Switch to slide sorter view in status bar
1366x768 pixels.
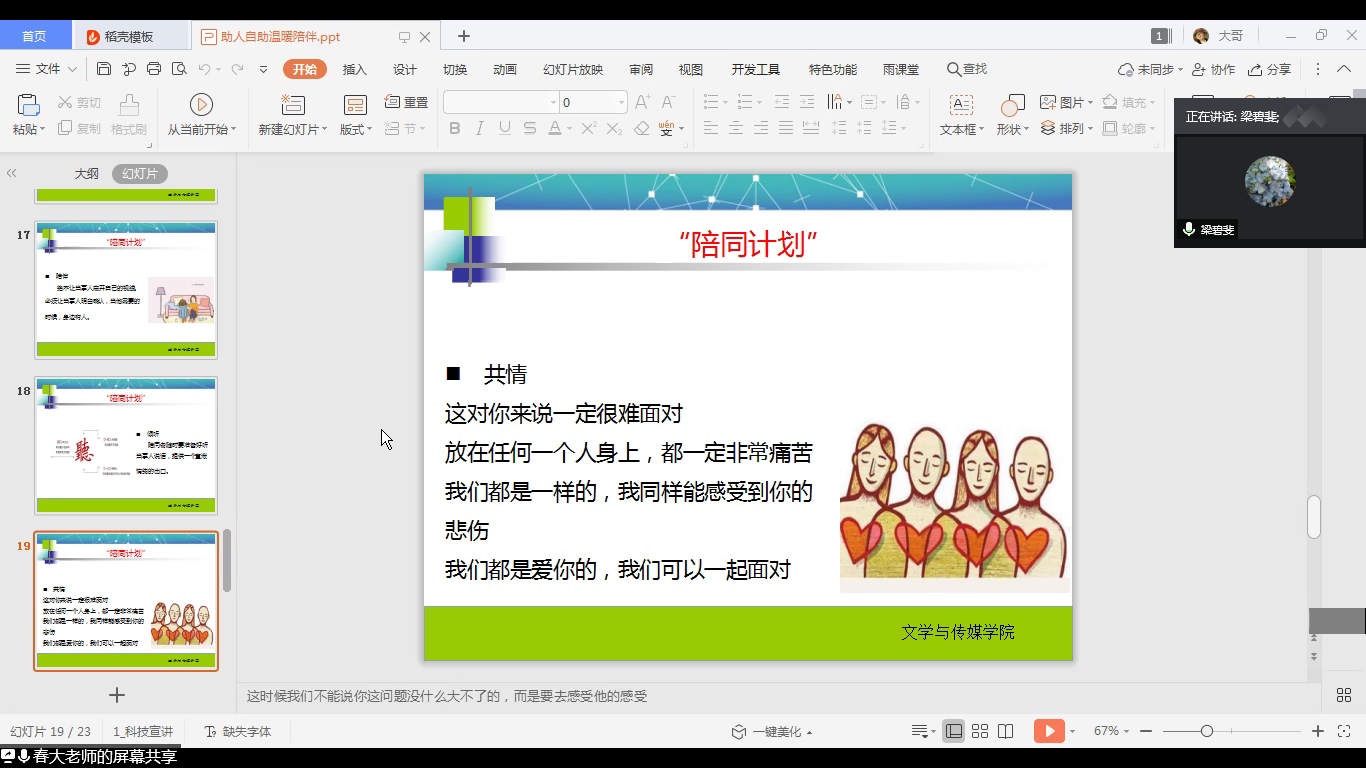(980, 731)
